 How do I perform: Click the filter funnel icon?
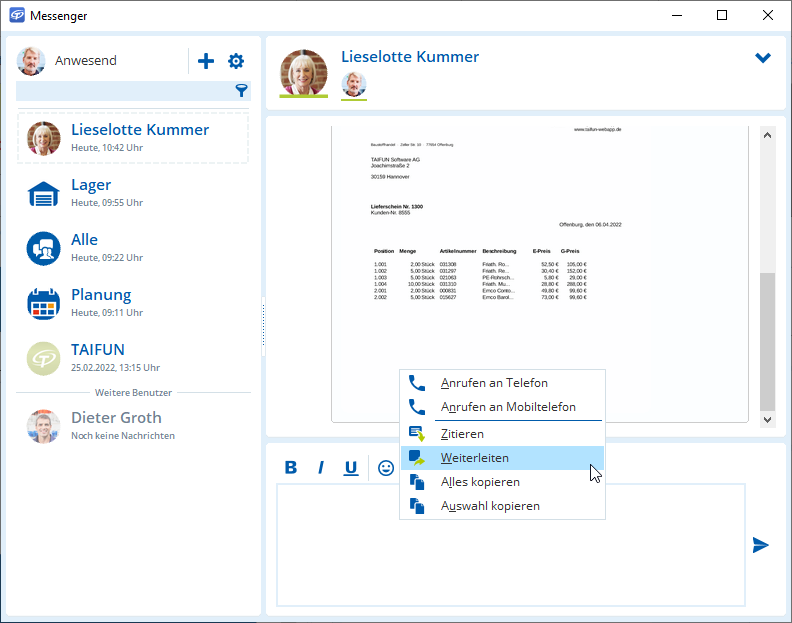click(241, 91)
